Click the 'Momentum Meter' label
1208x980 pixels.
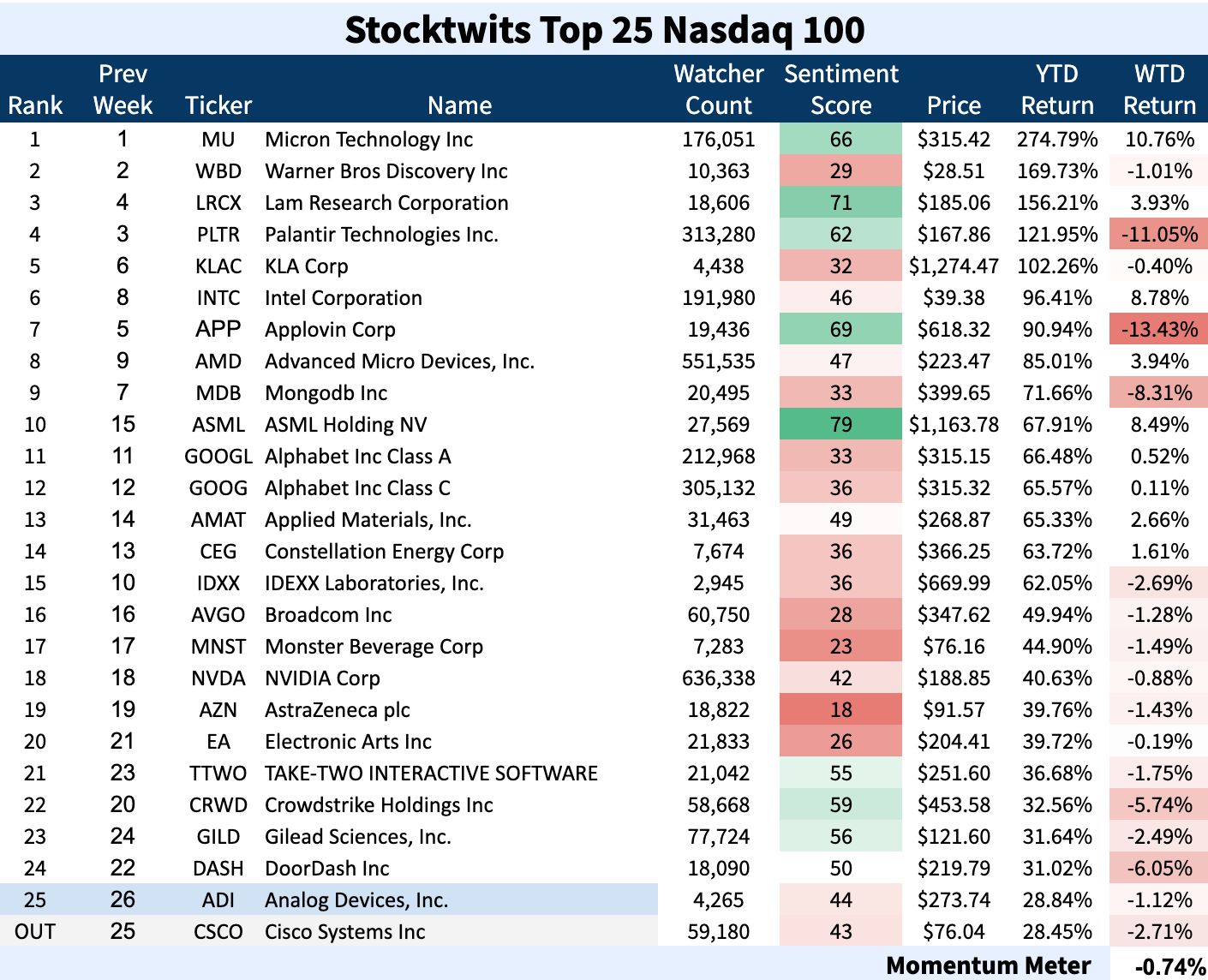tap(989, 965)
